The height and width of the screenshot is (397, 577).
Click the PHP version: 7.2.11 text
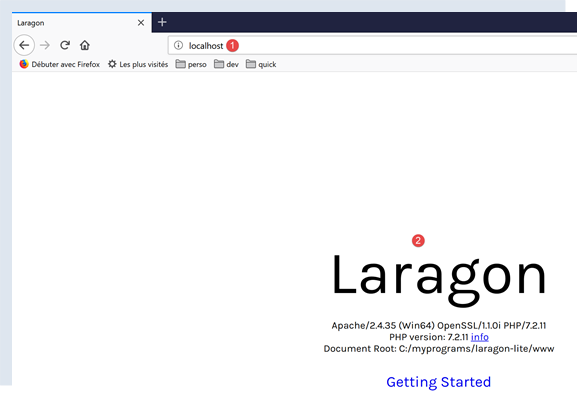pyautogui.click(x=429, y=337)
